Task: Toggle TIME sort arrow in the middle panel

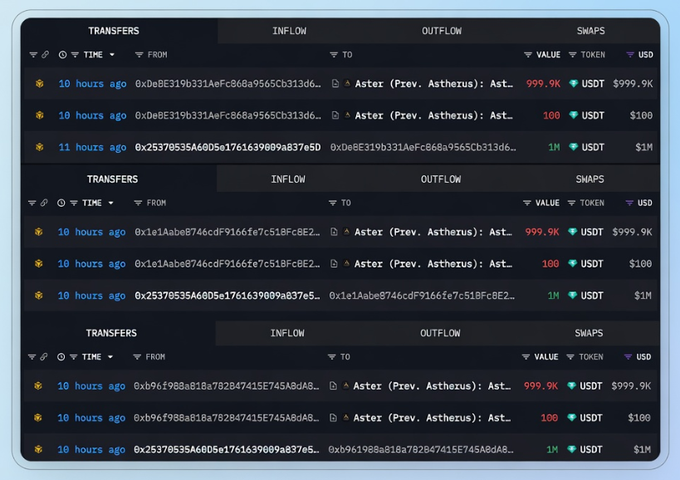Action: tap(111, 203)
